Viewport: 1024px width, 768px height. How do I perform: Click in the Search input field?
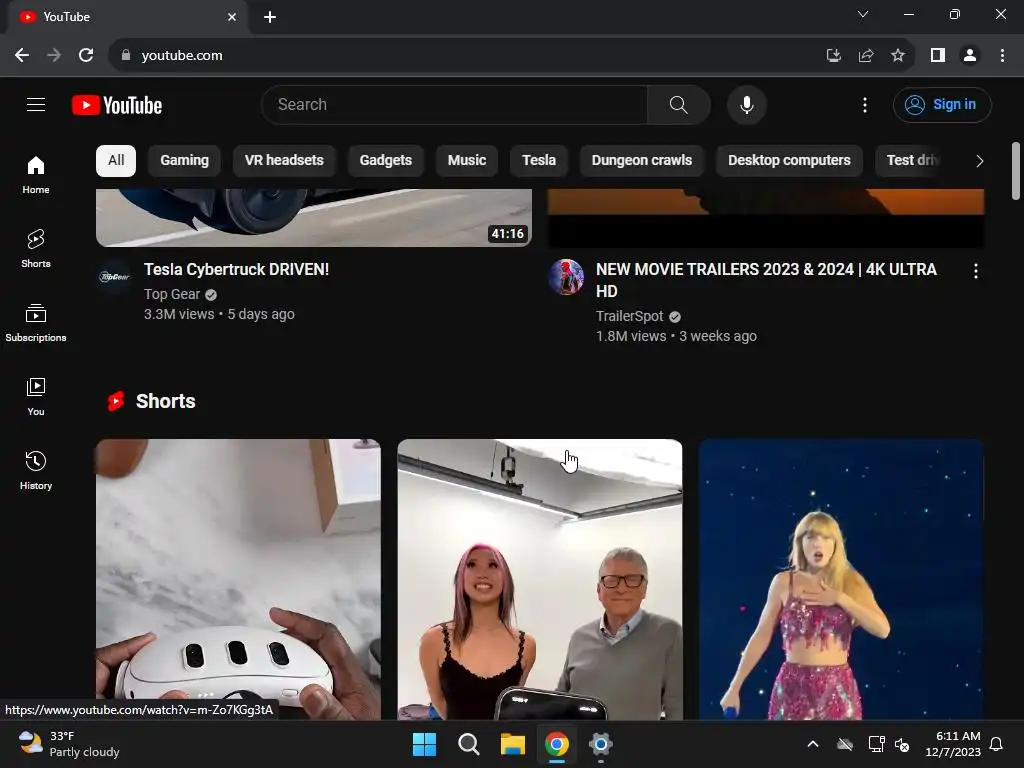coord(455,104)
